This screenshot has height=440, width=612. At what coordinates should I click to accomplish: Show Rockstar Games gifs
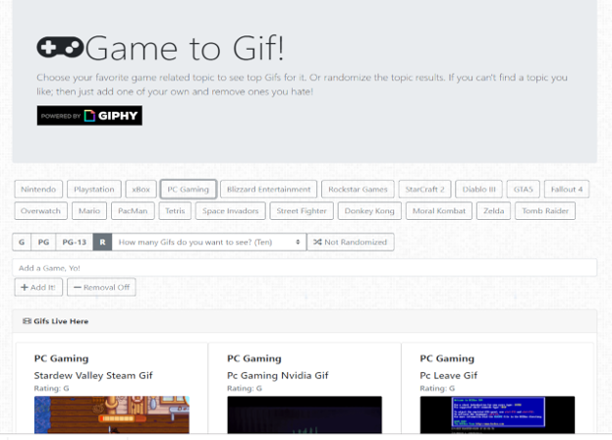coord(358,189)
